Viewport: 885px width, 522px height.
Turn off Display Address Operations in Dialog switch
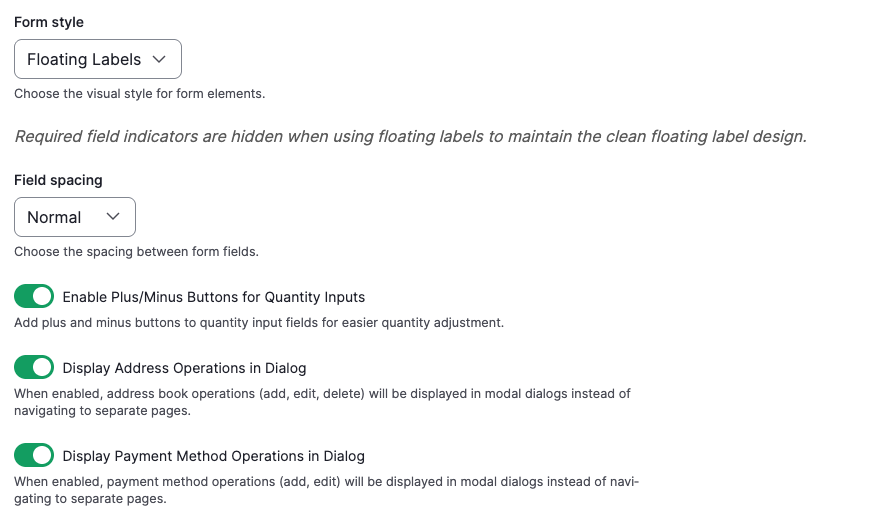coord(34,368)
